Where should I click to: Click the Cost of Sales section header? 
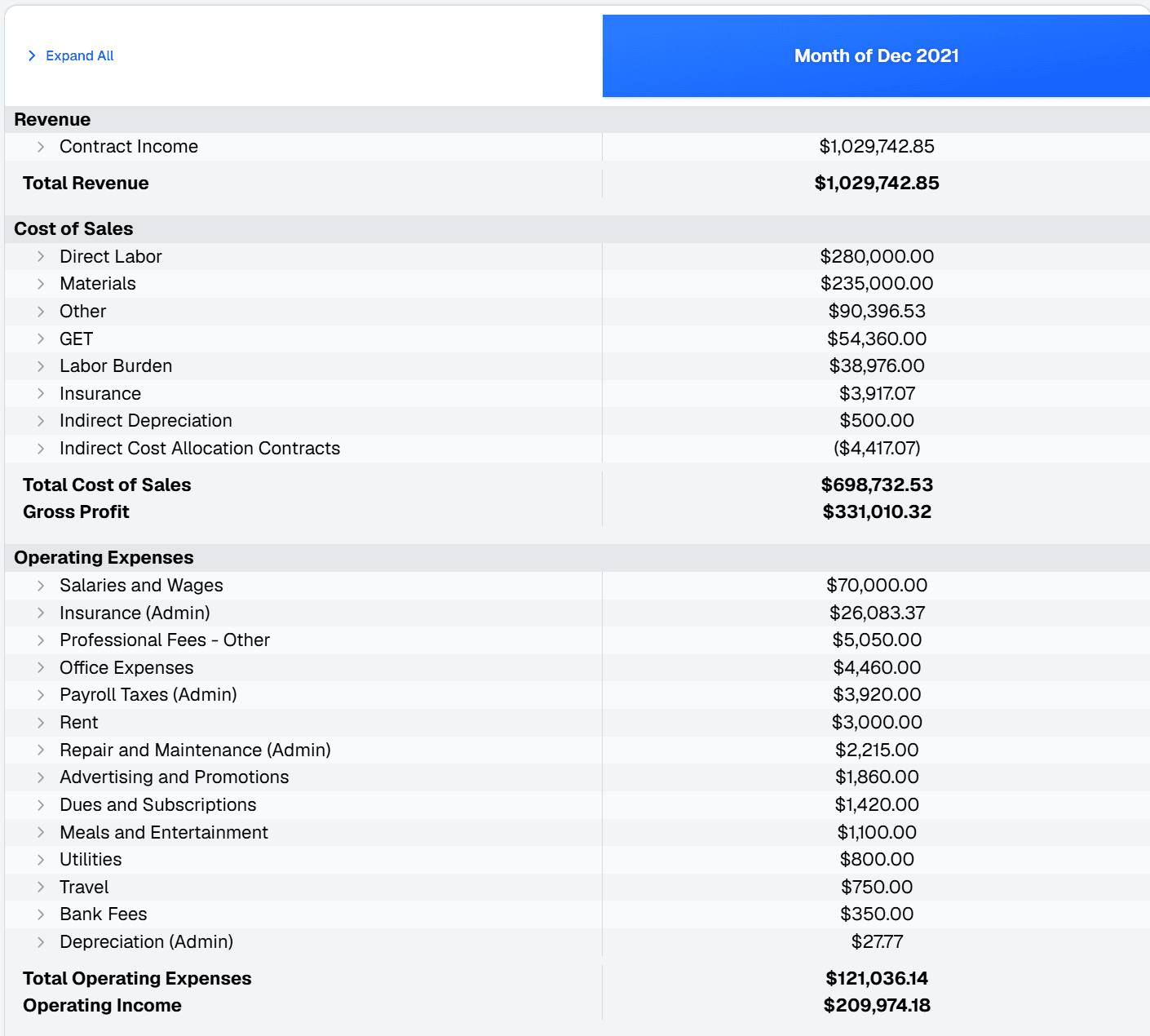coord(73,229)
